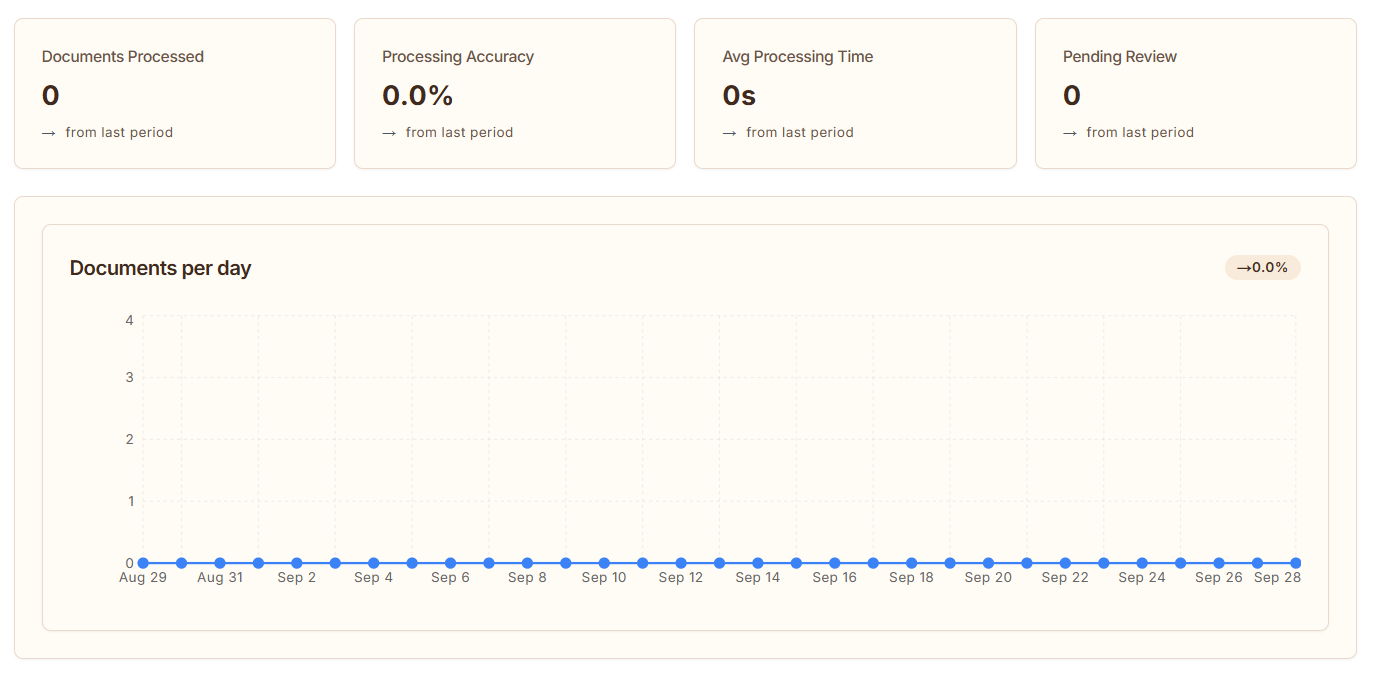
Task: Open the Documents Processed stat card
Action: (x=175, y=93)
